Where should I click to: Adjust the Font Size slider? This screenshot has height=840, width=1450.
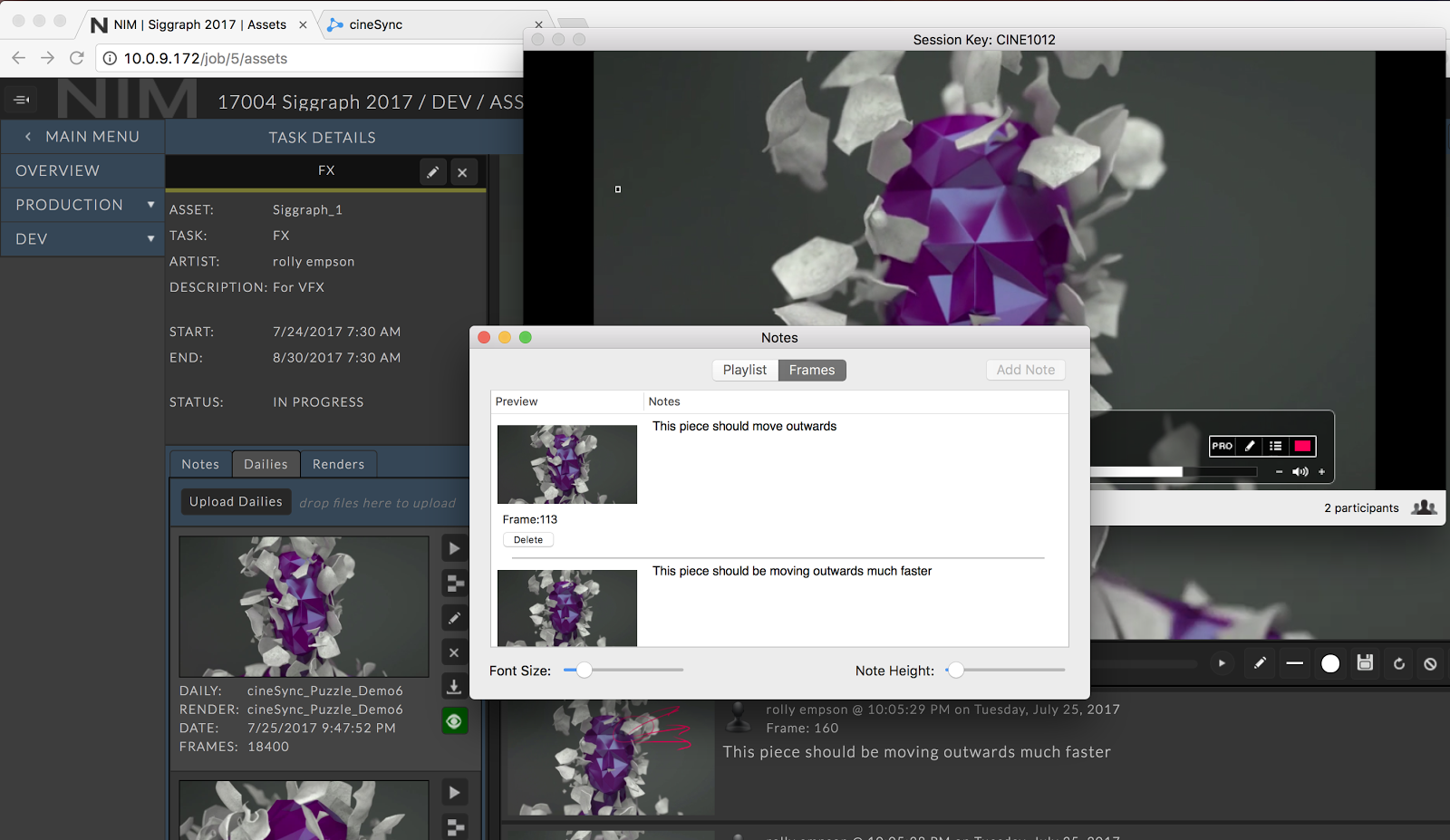[585, 671]
